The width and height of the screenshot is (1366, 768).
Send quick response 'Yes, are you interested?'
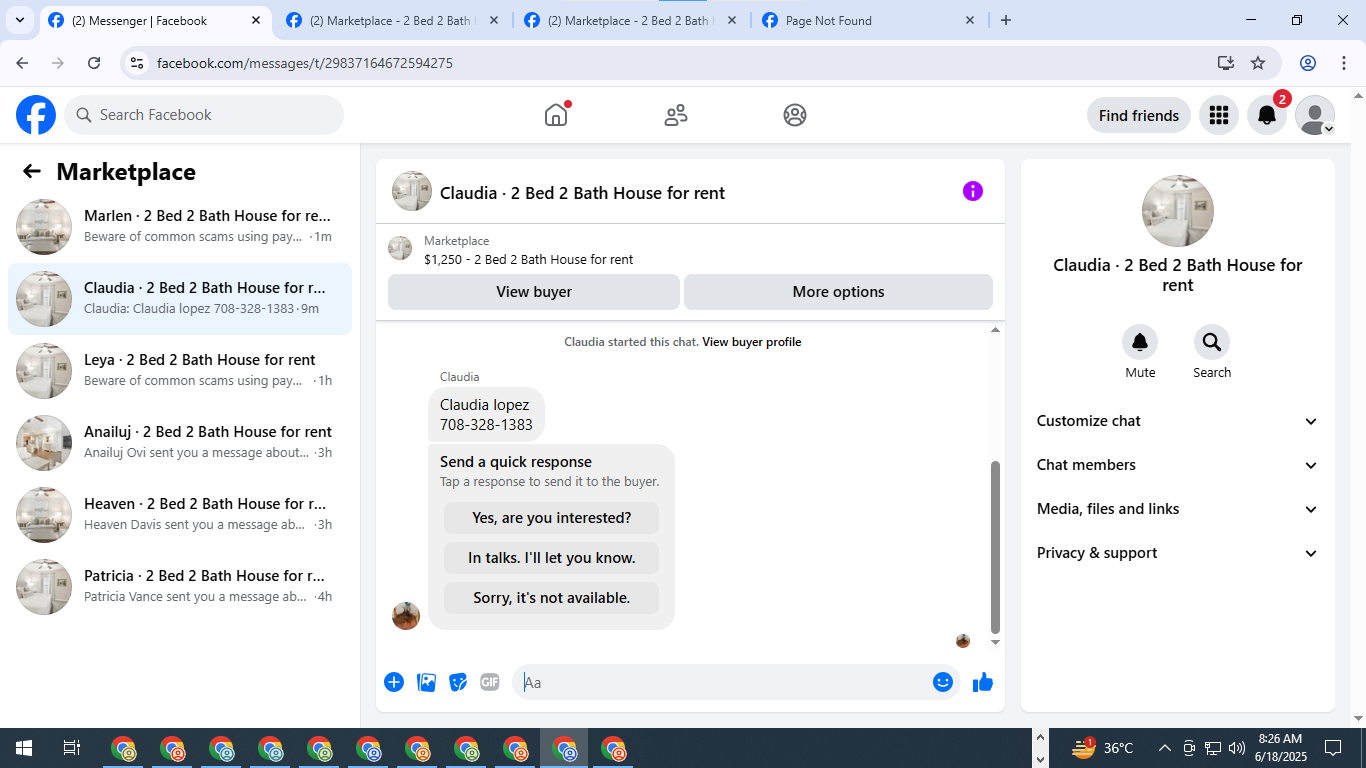pyautogui.click(x=552, y=518)
